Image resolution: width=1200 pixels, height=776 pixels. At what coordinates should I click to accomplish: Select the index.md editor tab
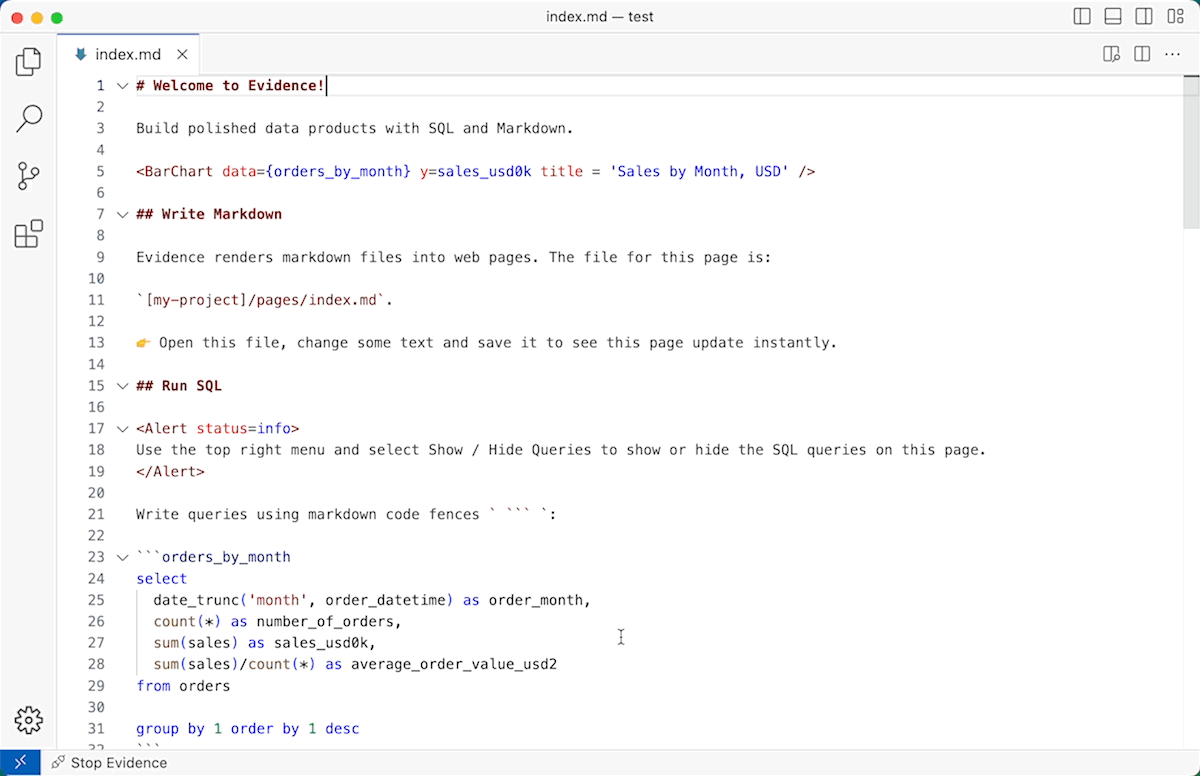tap(127, 54)
